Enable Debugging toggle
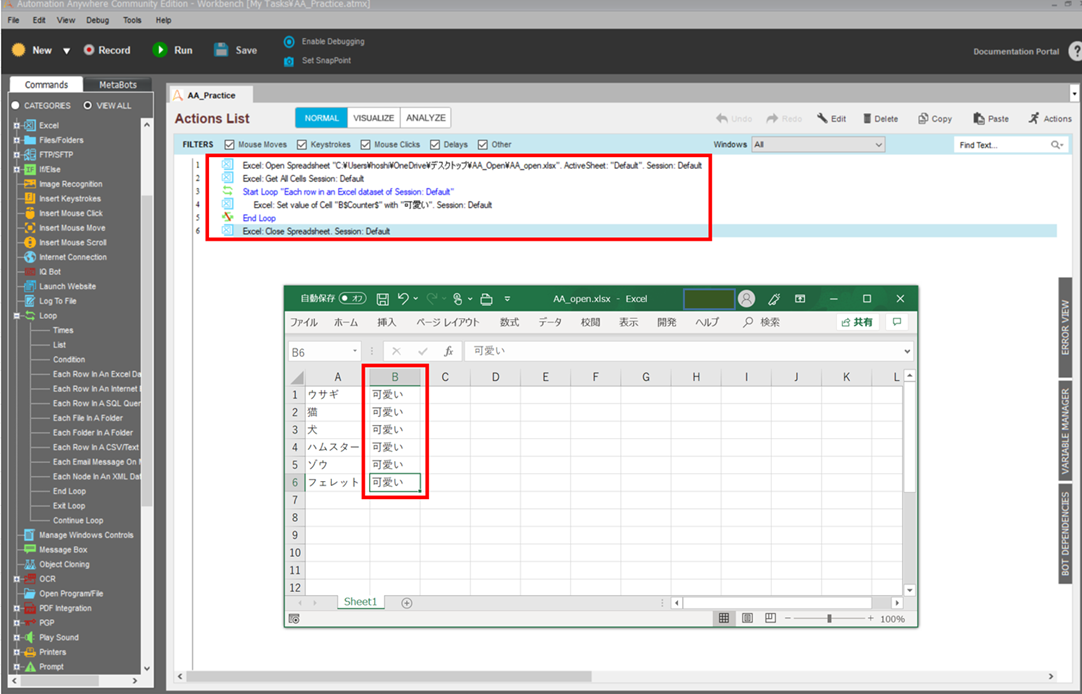Screen dimensions: 1082x694 tap(289, 41)
